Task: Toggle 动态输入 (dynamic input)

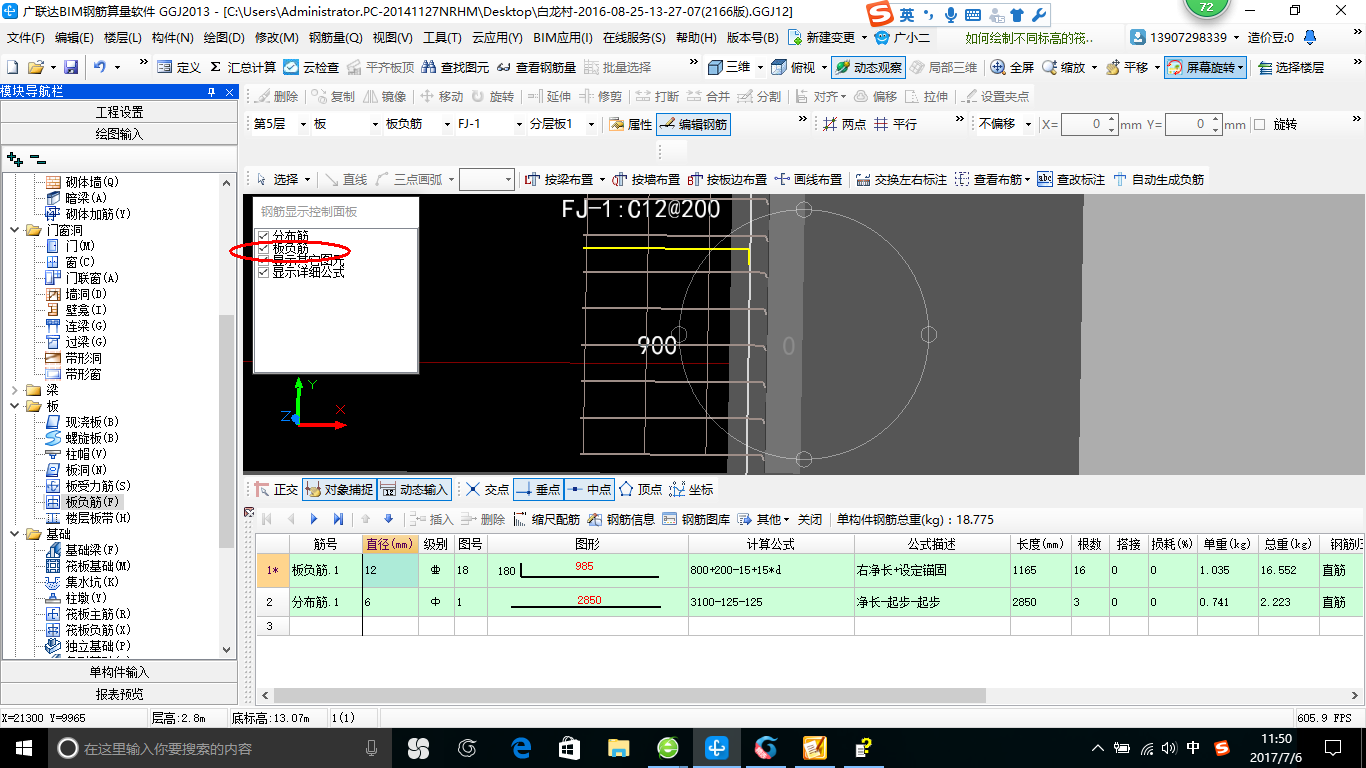Action: click(x=415, y=490)
